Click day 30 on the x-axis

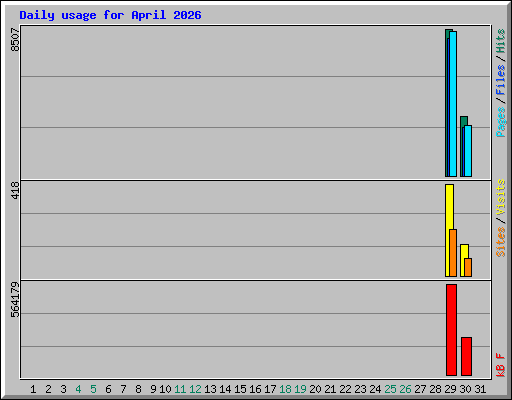[x=465, y=389]
